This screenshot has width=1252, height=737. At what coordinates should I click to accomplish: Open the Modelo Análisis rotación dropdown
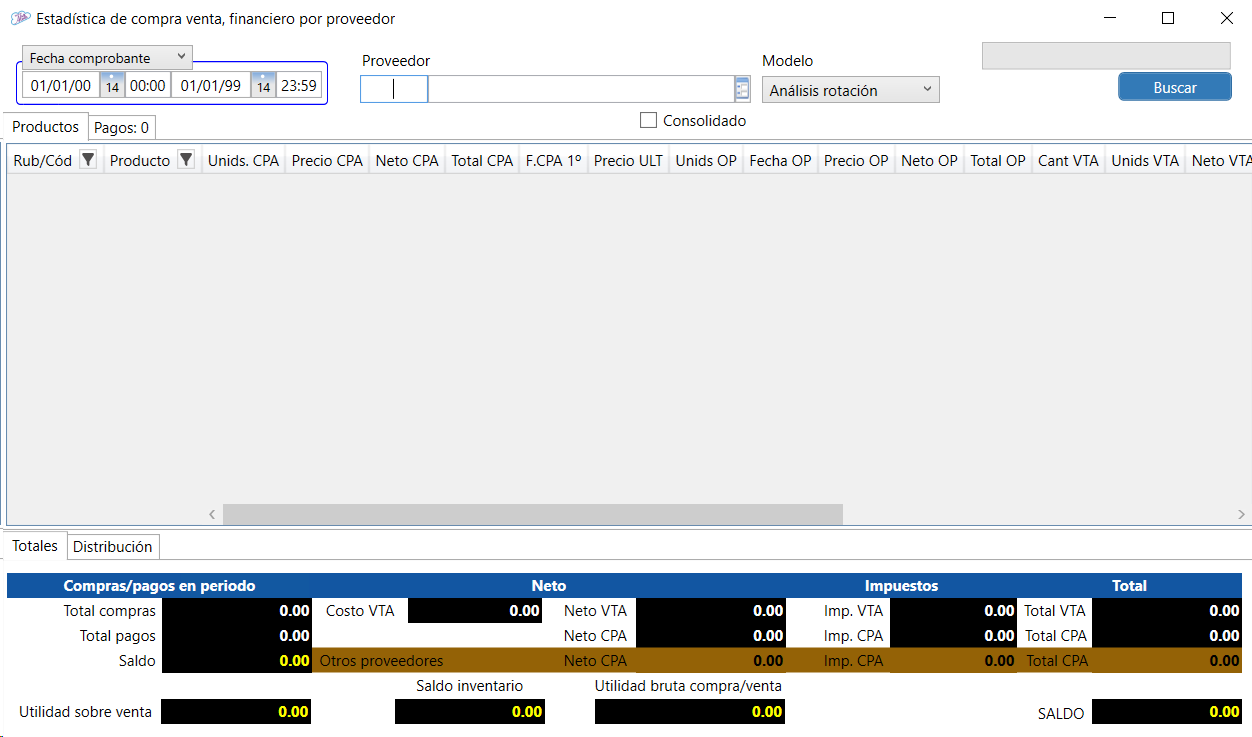pos(850,90)
